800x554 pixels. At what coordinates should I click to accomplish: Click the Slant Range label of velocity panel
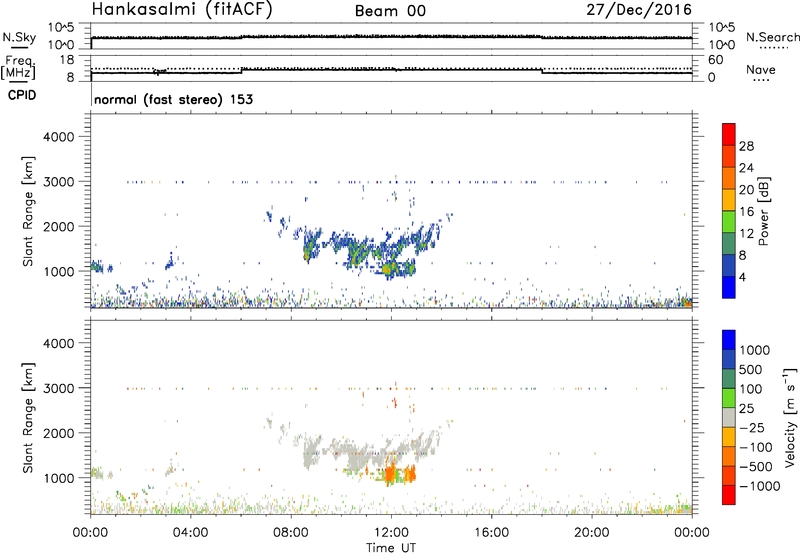[x=28, y=418]
